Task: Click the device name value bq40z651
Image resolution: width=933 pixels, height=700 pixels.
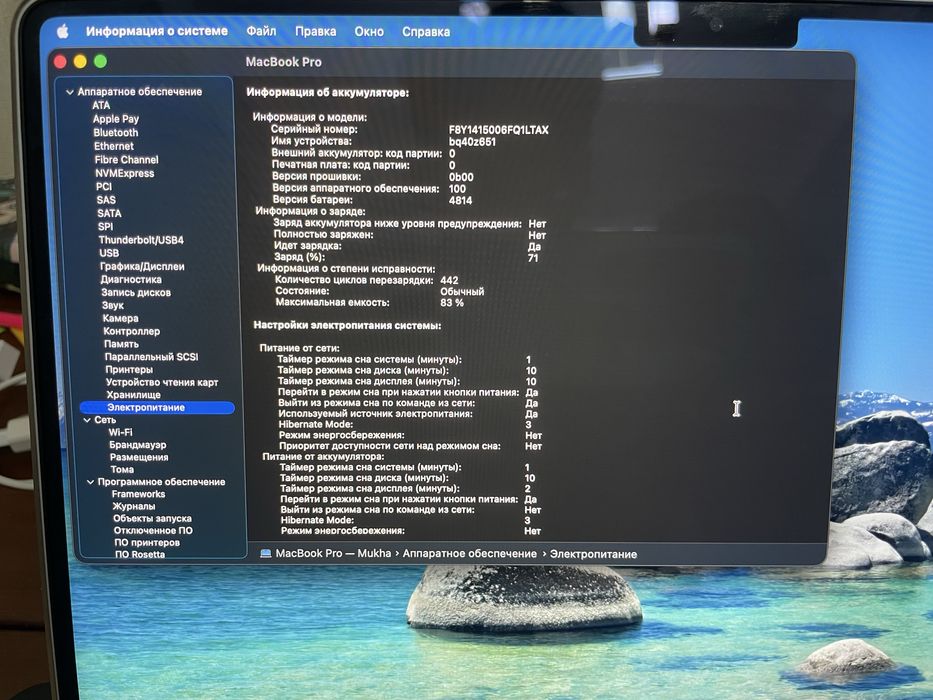Action: 472,142
